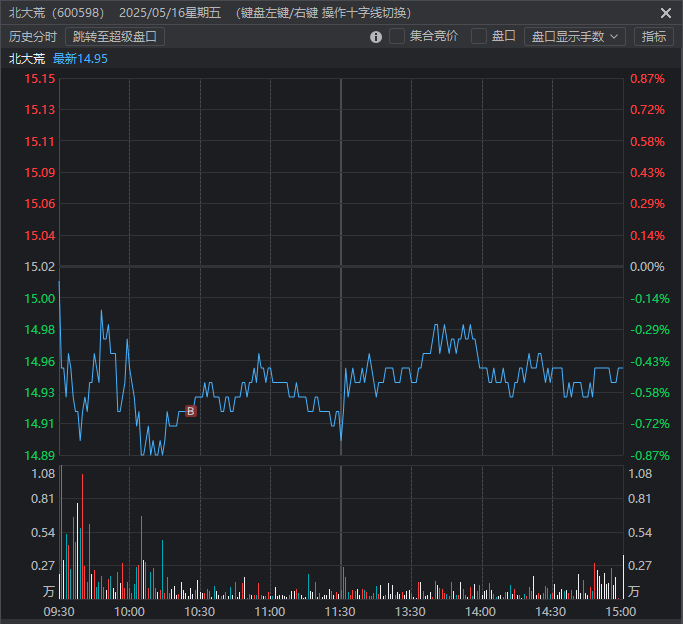Click the 指标 button
Image resolution: width=683 pixels, height=624 pixels.
pyautogui.click(x=653, y=37)
